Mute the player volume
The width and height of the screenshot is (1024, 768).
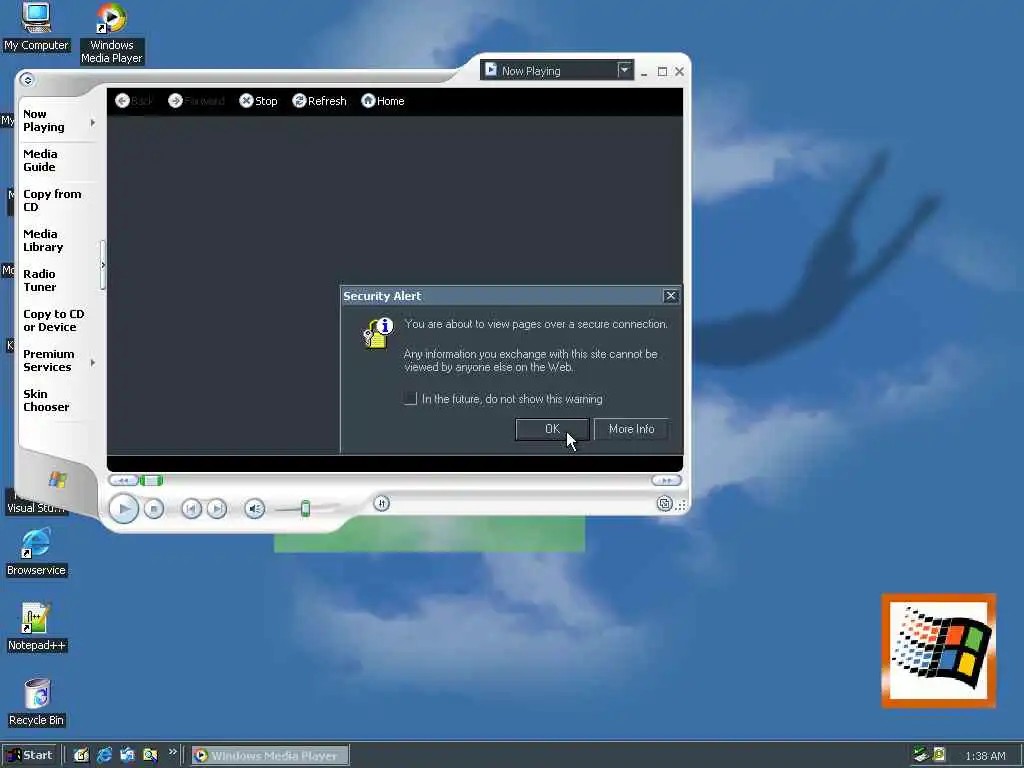255,508
